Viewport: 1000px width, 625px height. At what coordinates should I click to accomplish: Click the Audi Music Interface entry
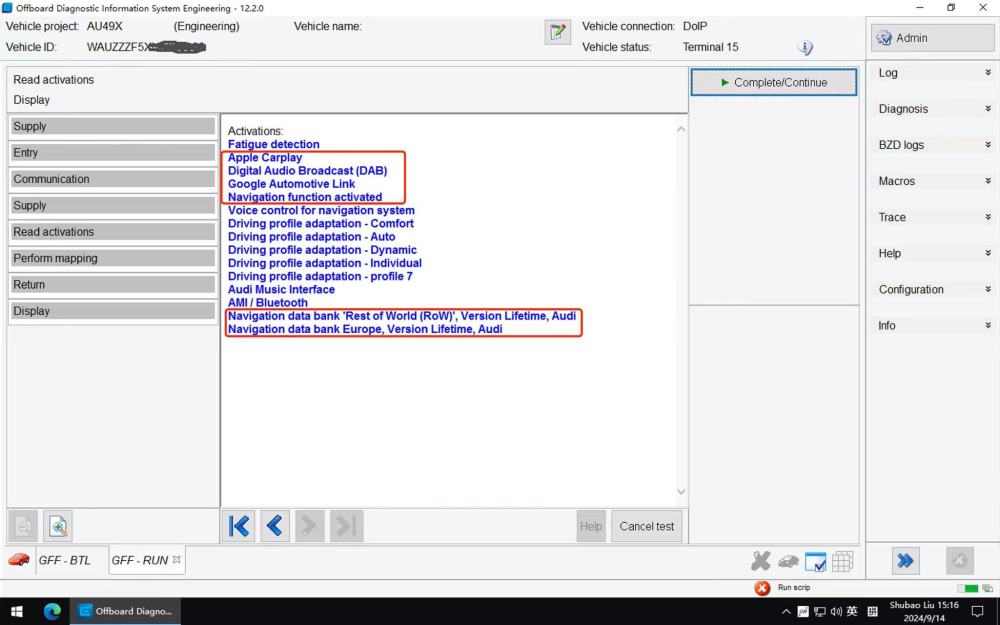click(x=281, y=290)
